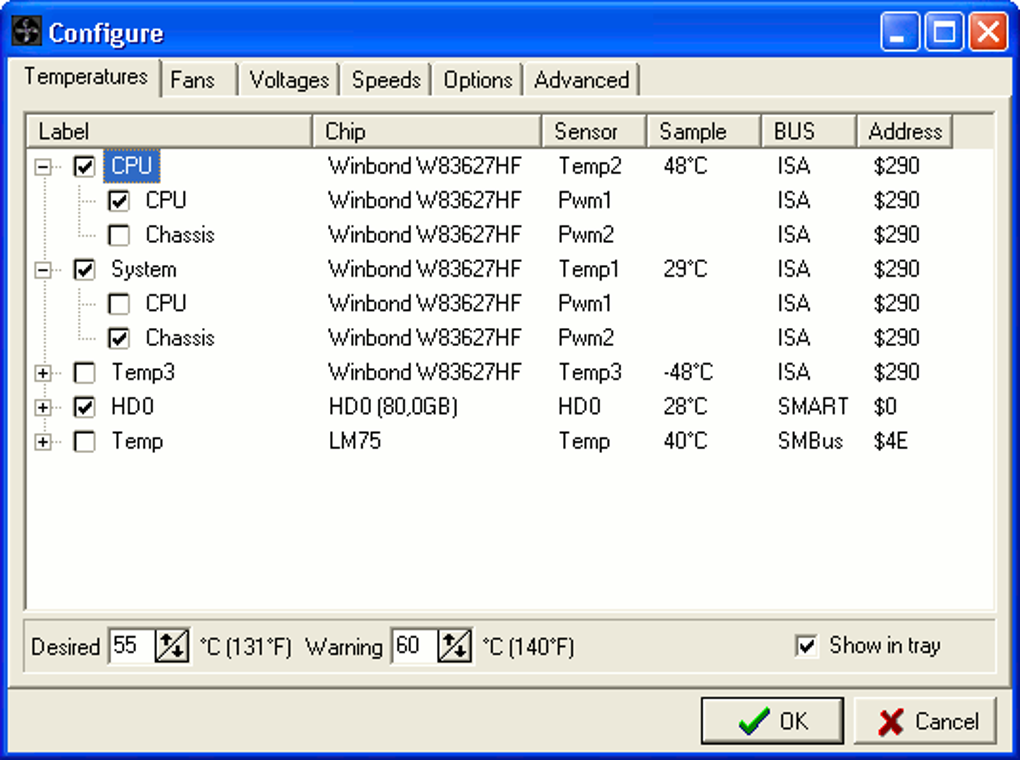The image size is (1020, 760).
Task: Collapse the top-level CPU tree node
Action: (43, 167)
